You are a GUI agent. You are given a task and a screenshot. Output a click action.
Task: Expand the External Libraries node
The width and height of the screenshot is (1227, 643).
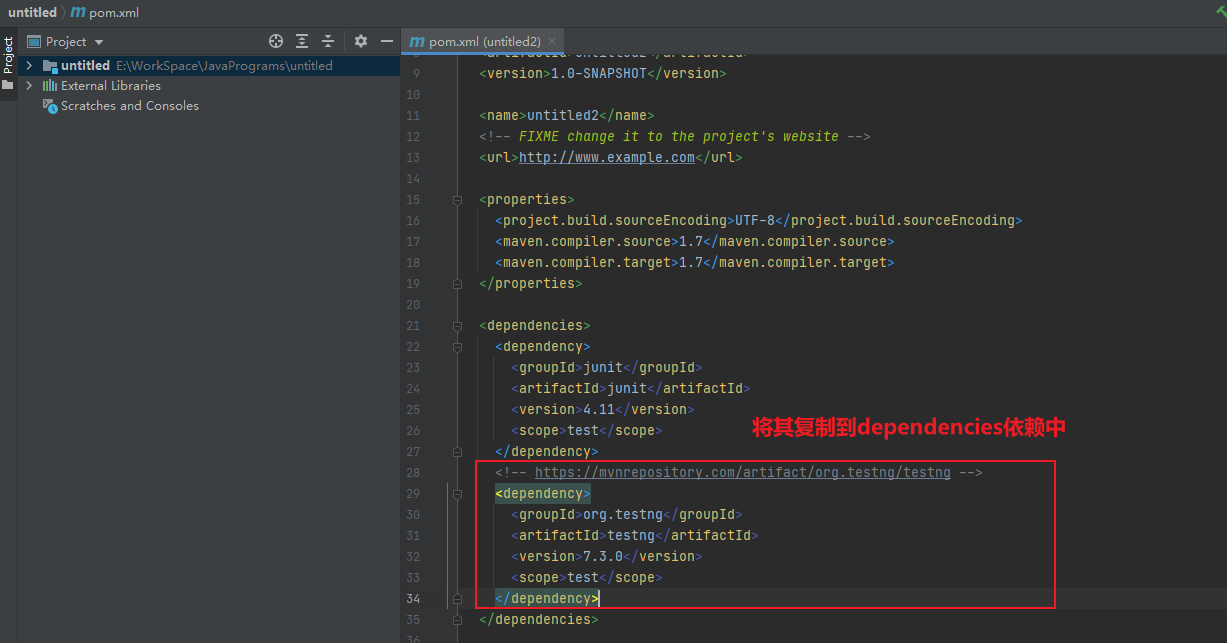[29, 85]
